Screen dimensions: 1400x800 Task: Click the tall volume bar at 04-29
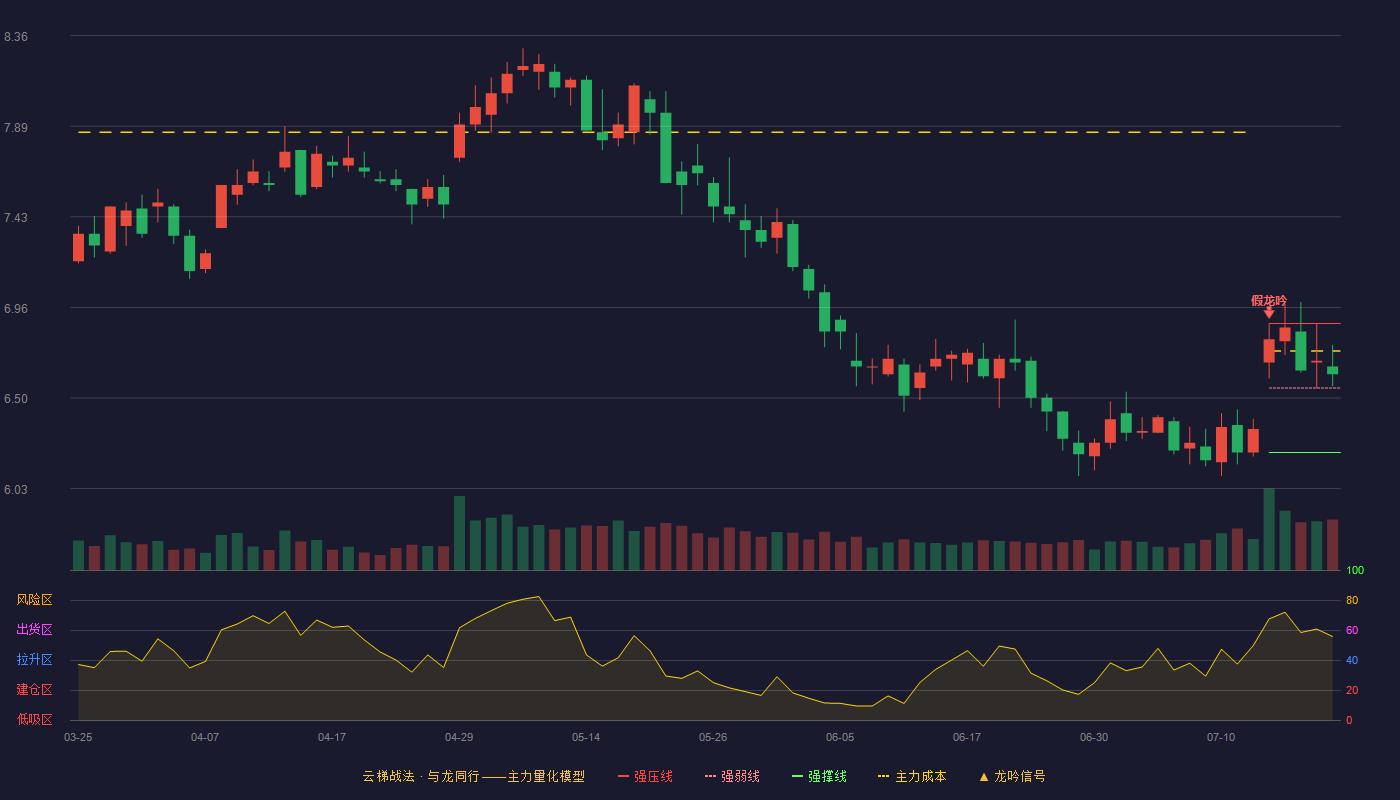tap(459, 533)
